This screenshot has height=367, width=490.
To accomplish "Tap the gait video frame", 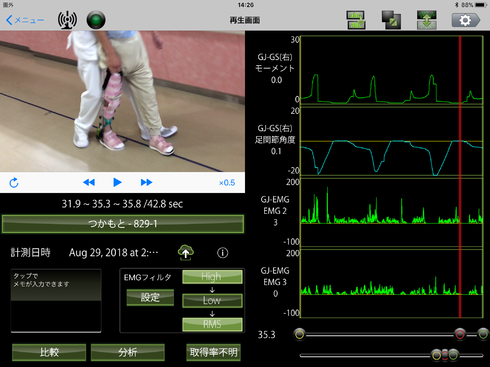I will point(122,101).
